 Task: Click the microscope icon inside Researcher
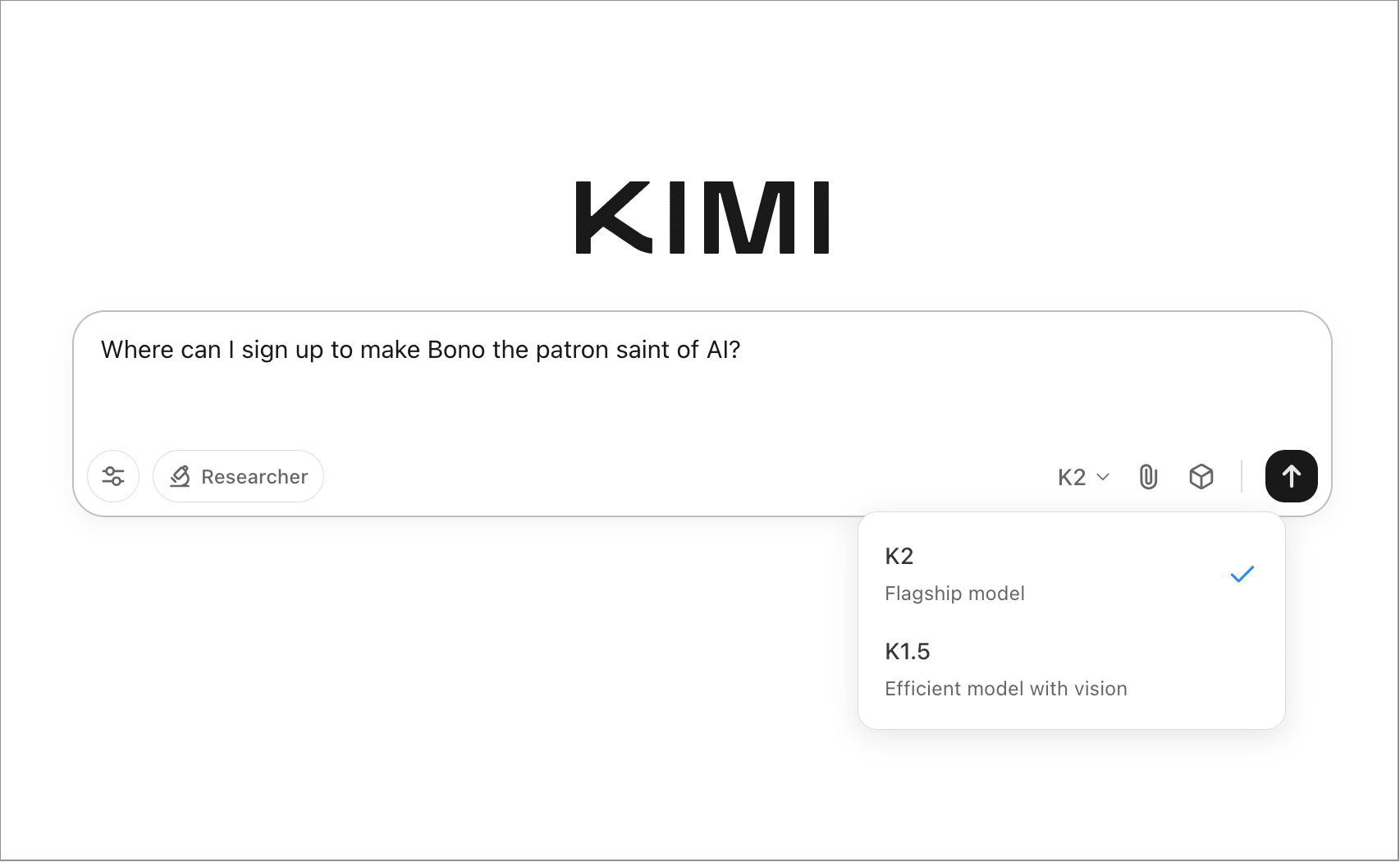click(x=180, y=476)
